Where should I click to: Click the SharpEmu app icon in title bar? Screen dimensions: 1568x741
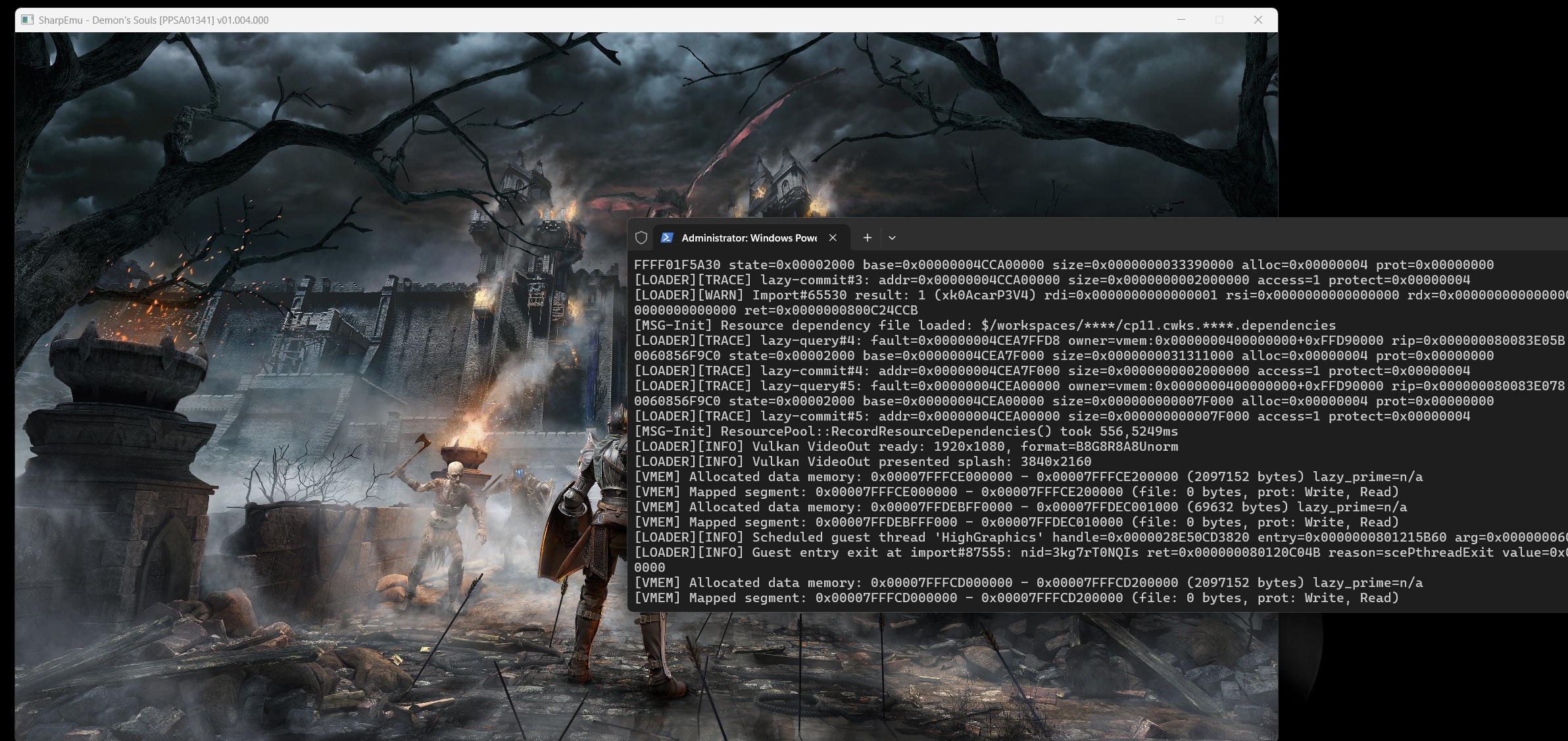point(27,20)
